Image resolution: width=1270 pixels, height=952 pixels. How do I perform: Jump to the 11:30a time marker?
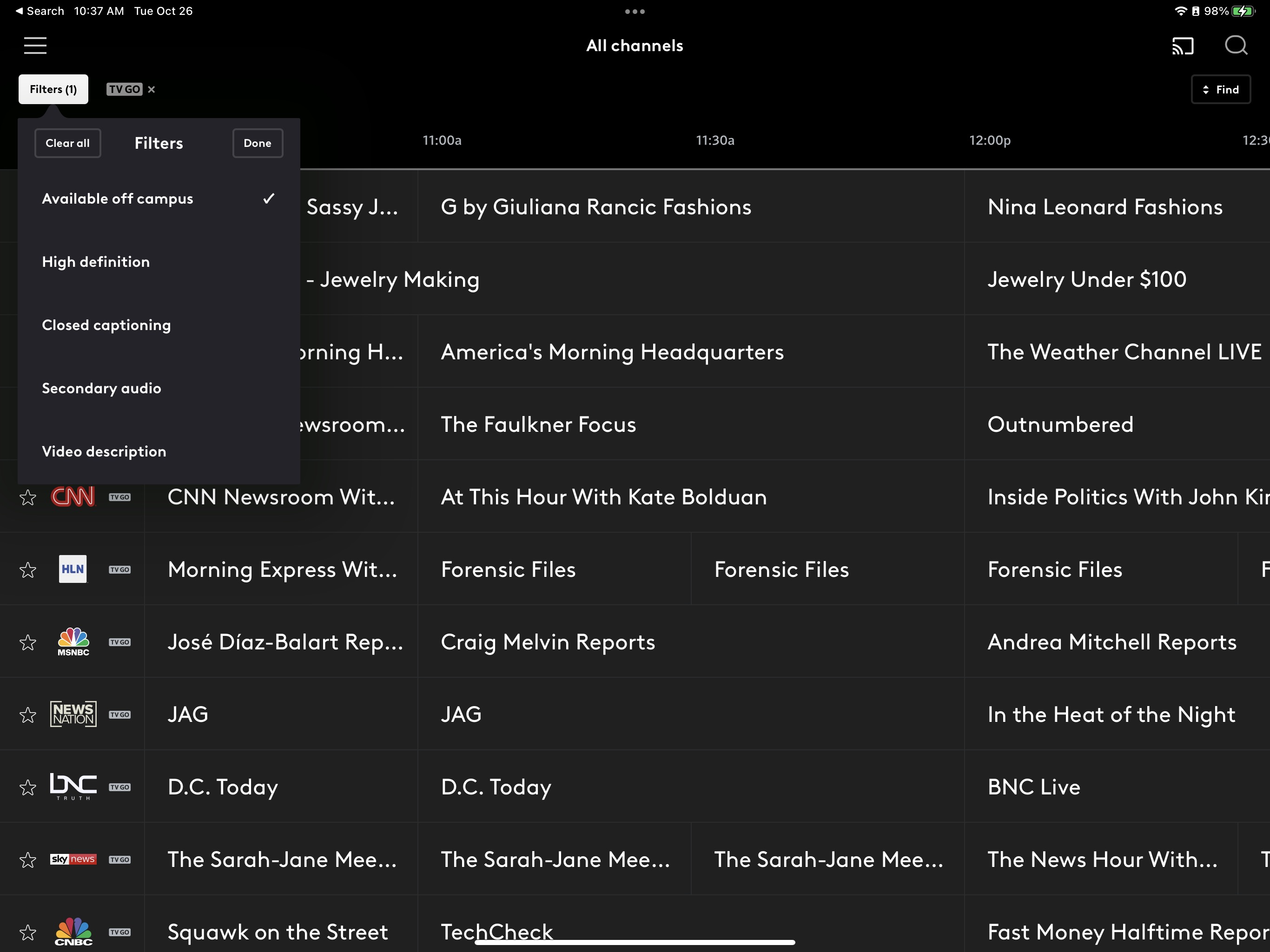coord(715,141)
